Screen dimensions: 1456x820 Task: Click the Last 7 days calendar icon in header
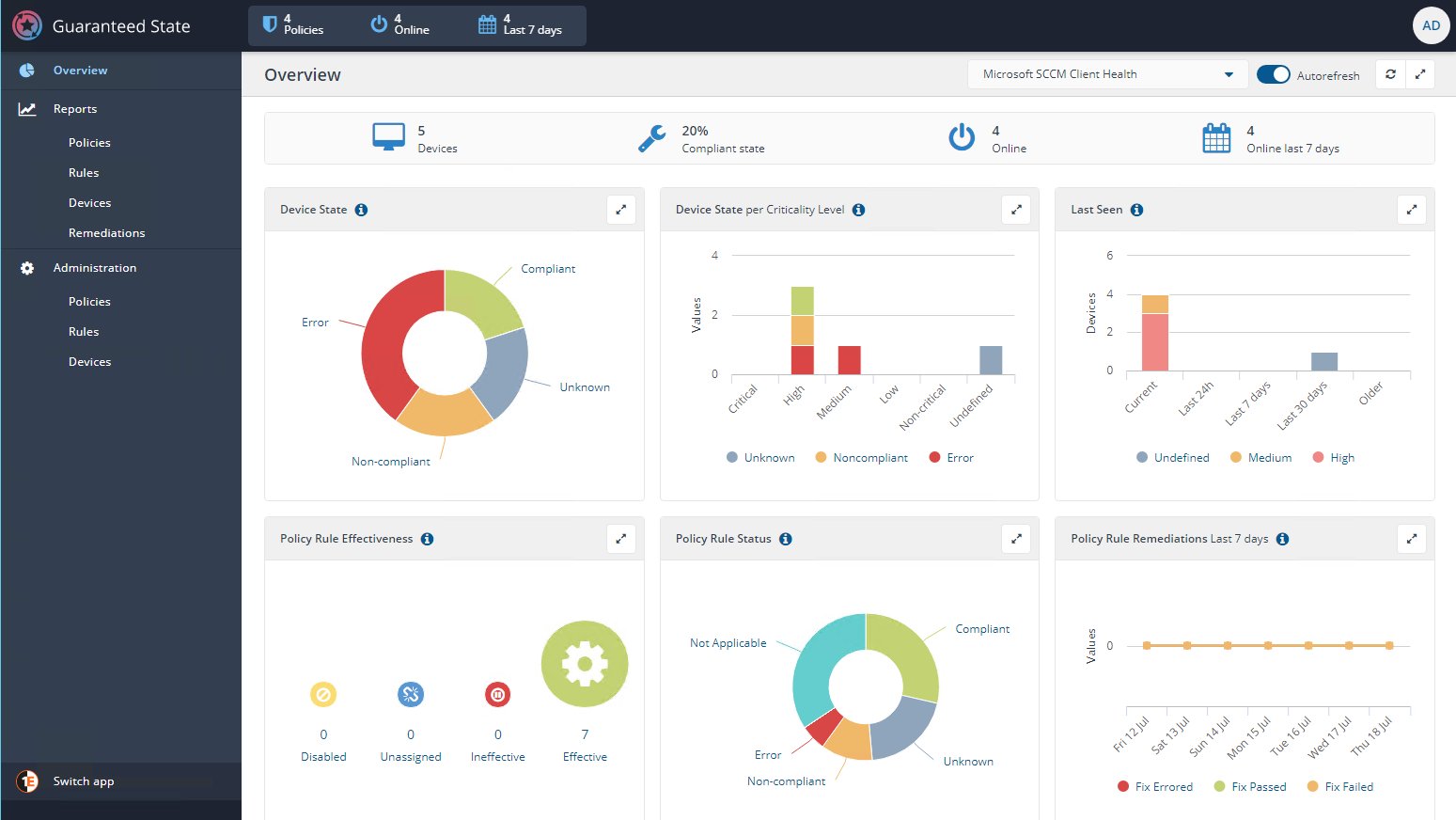pos(487,24)
